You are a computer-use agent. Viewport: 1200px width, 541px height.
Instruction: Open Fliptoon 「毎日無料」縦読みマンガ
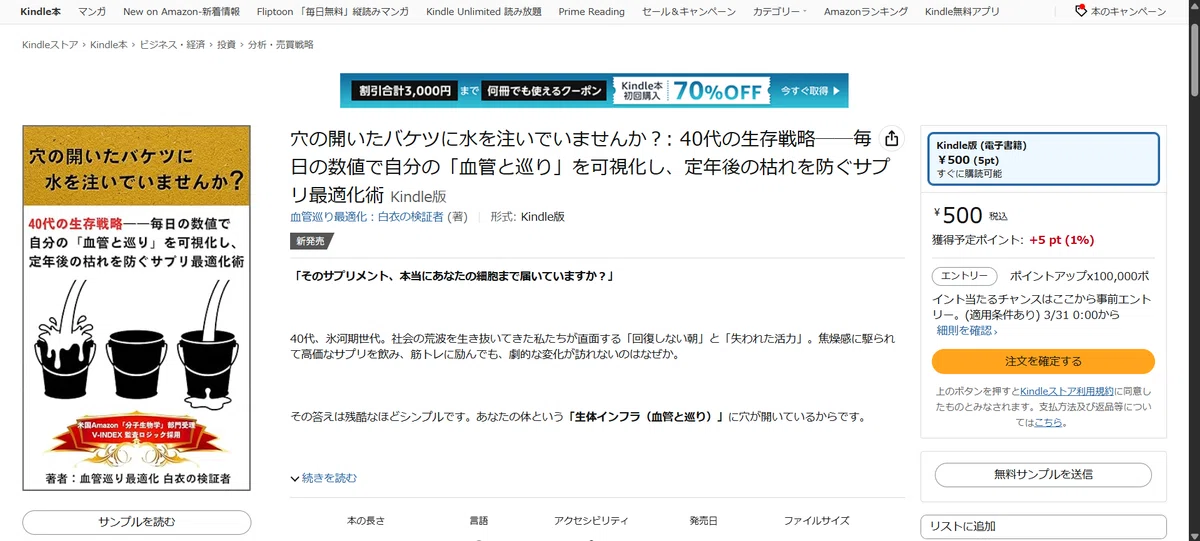pyautogui.click(x=333, y=12)
